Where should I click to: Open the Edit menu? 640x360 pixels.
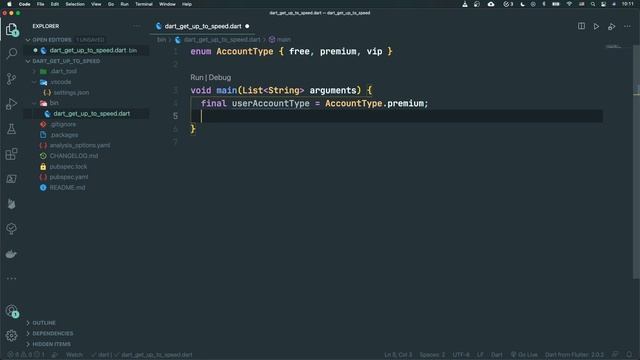[55, 4]
